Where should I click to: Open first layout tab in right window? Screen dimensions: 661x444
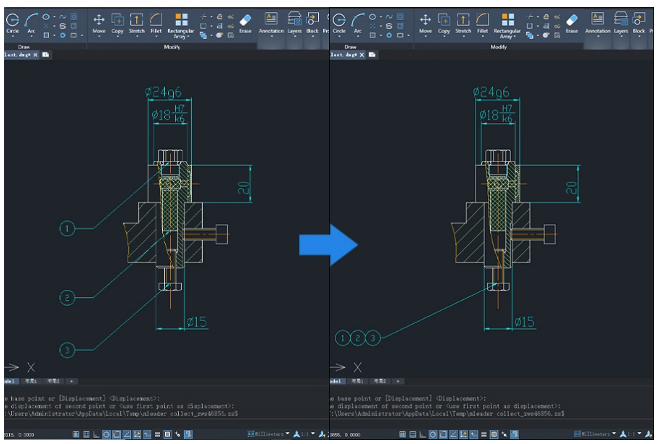click(x=357, y=381)
